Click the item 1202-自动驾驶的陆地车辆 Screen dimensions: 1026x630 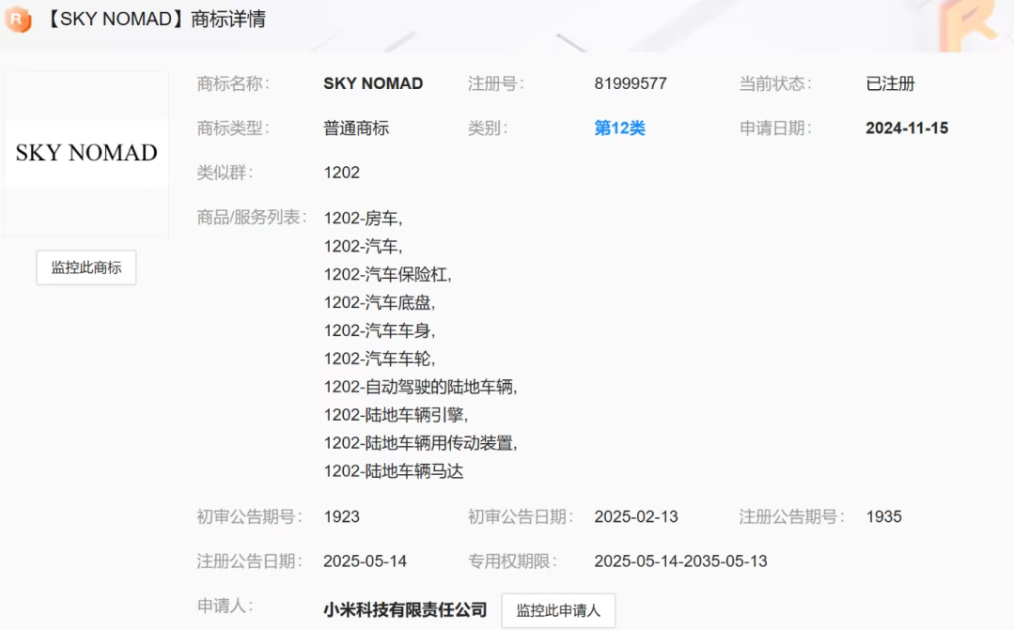coord(421,387)
